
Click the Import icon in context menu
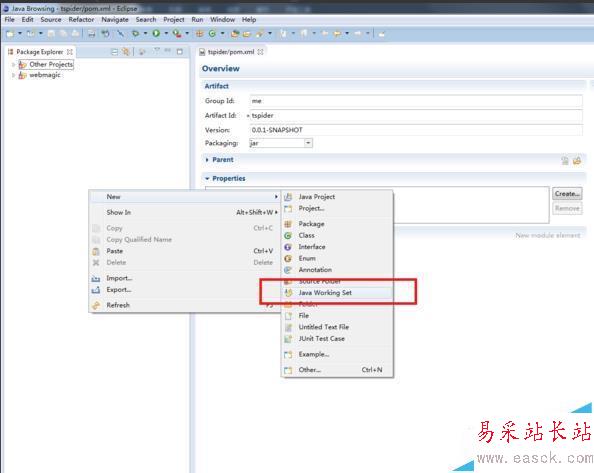coord(96,278)
